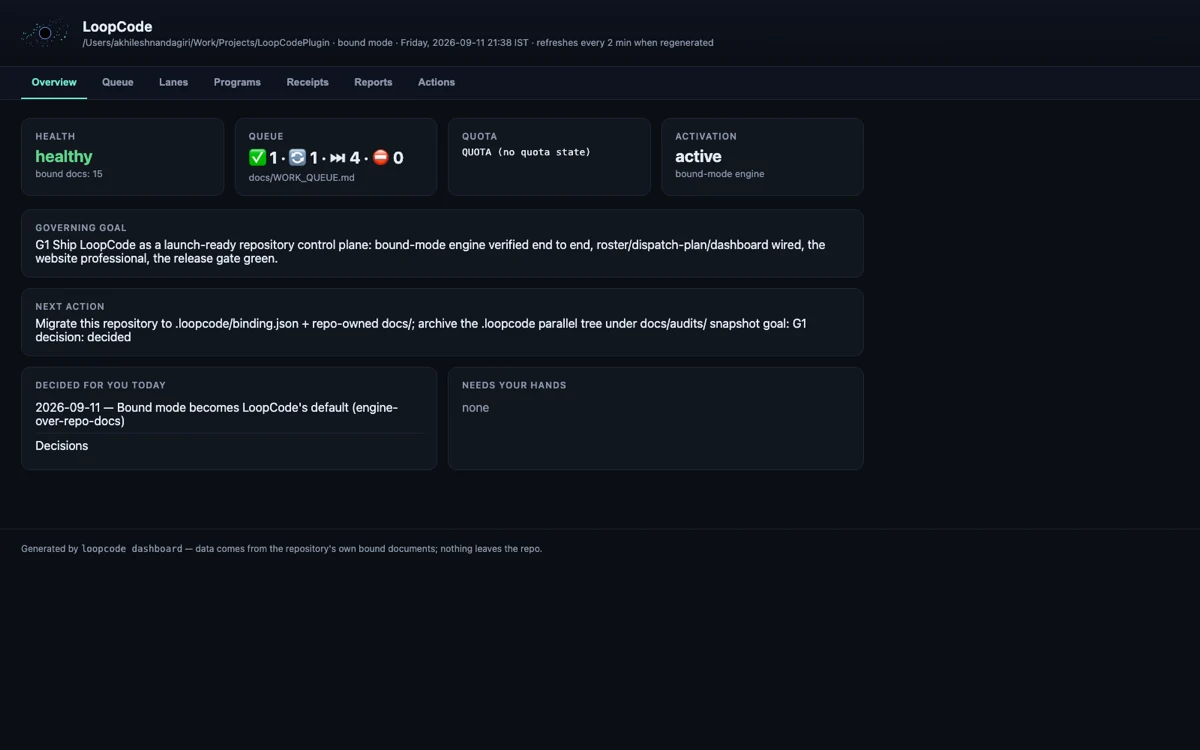1200x750 pixels.
Task: Click the LoopCode logo icon
Action: pyautogui.click(x=45, y=33)
